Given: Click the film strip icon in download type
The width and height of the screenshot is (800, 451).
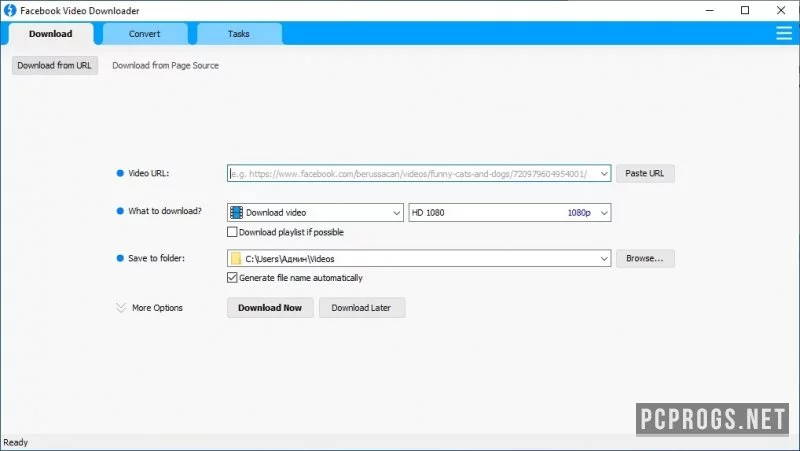Looking at the screenshot, I should click(236, 212).
